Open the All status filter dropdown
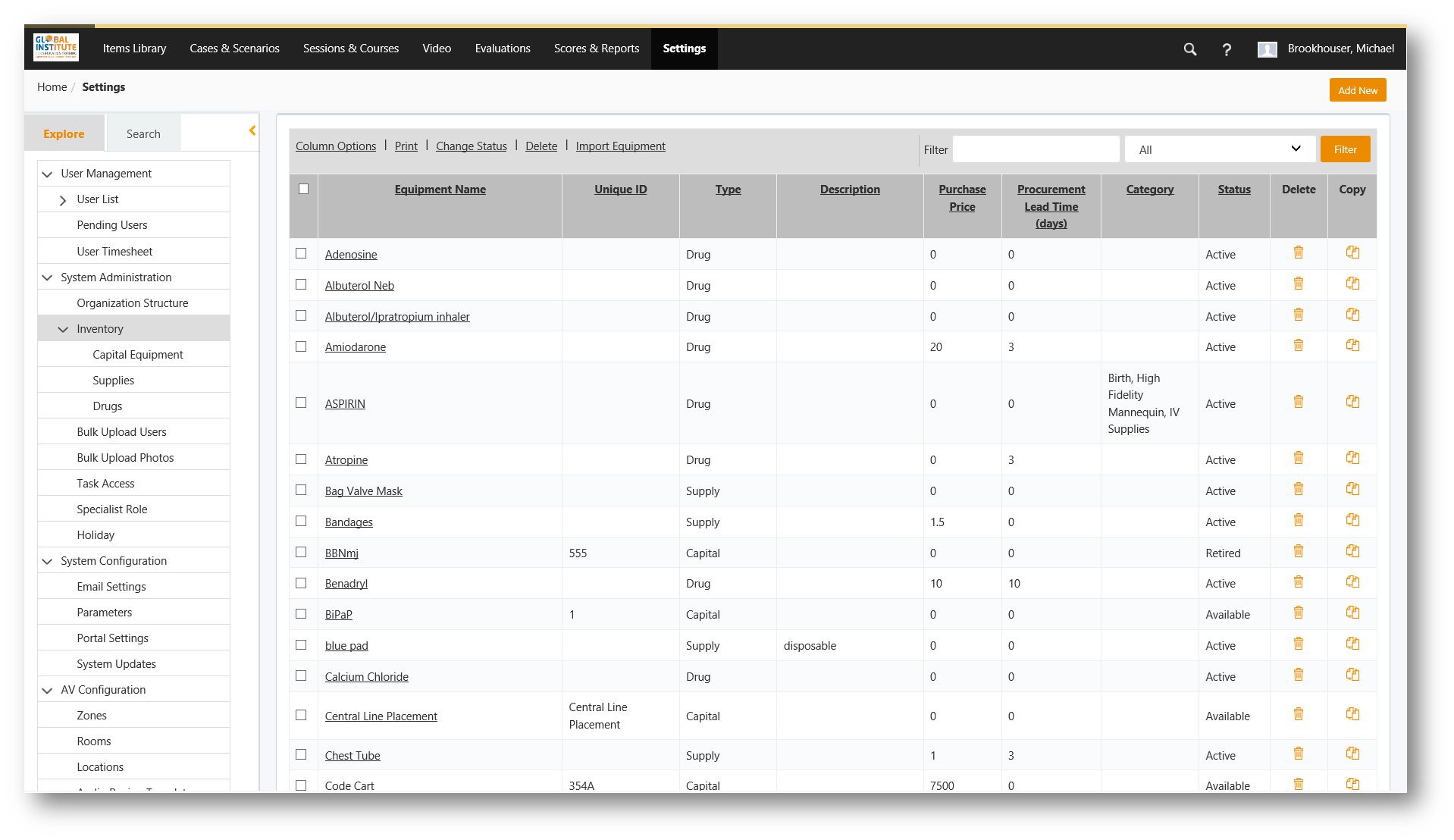1454x840 pixels. [x=1219, y=149]
